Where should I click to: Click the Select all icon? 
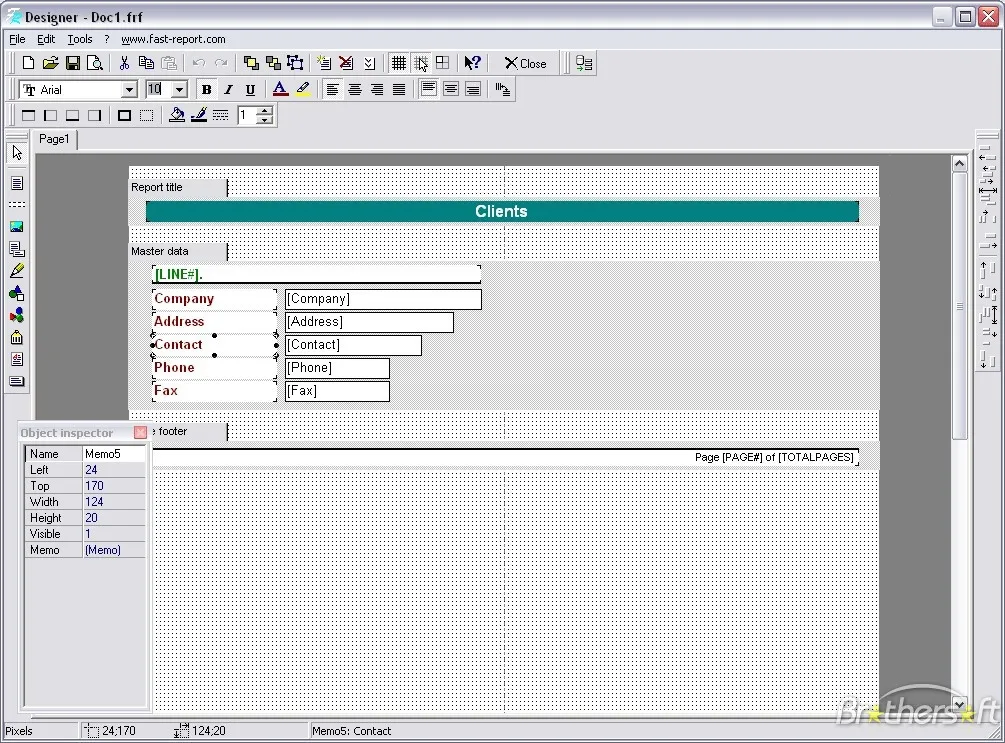point(295,63)
